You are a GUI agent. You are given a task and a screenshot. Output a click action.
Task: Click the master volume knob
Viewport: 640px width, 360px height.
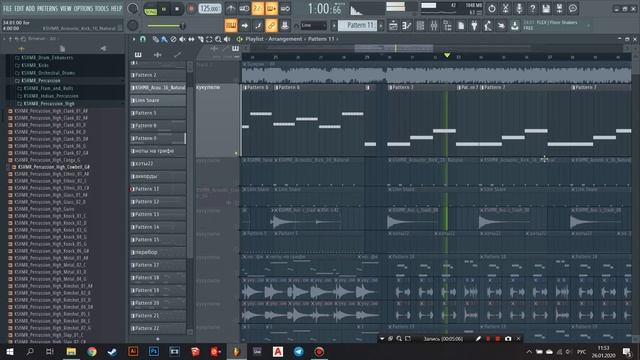133,9
